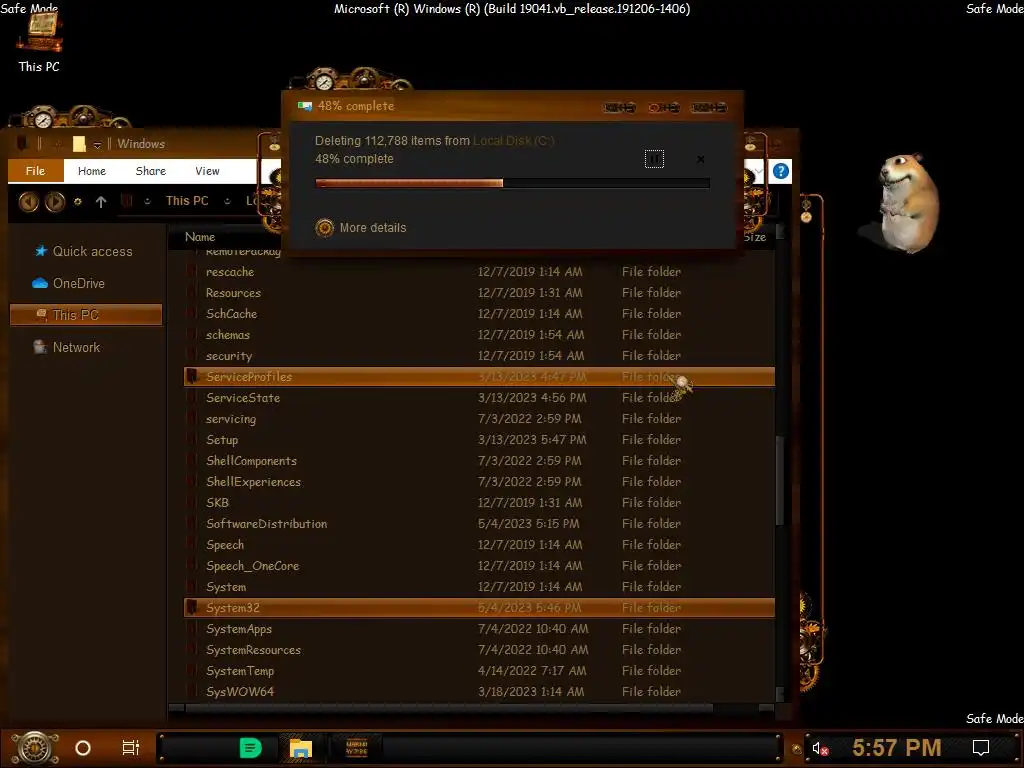Select the security folder

tap(479, 355)
